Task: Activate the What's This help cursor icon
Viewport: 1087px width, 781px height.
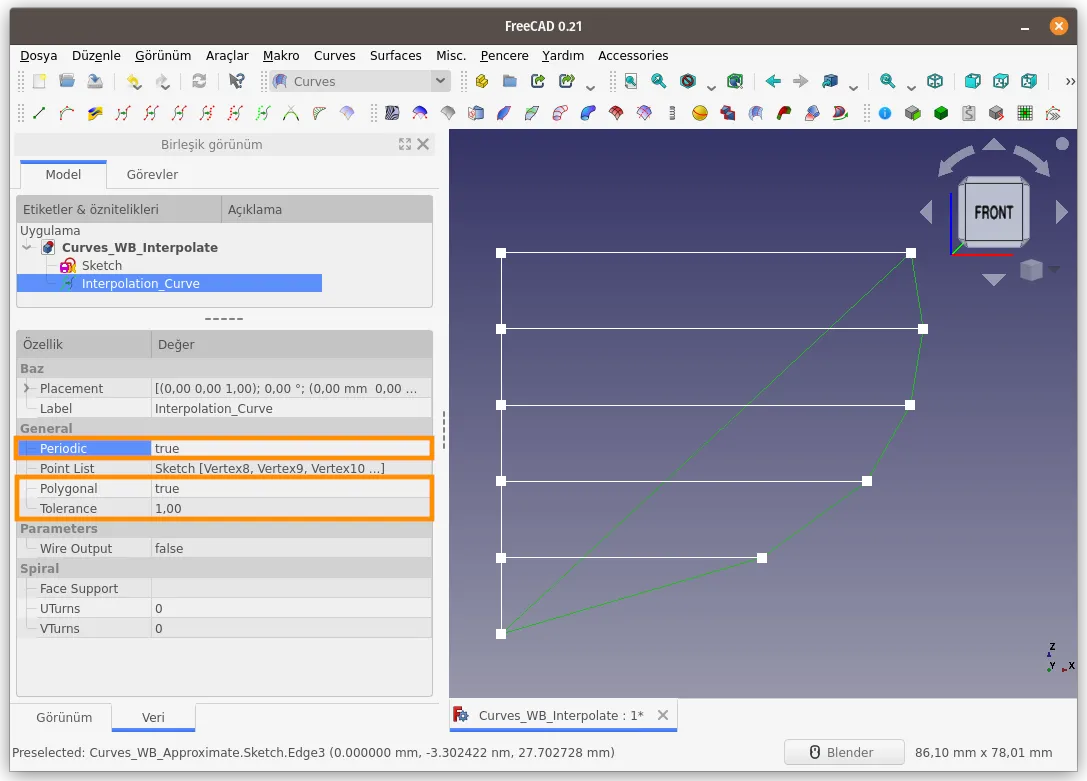Action: (x=236, y=81)
